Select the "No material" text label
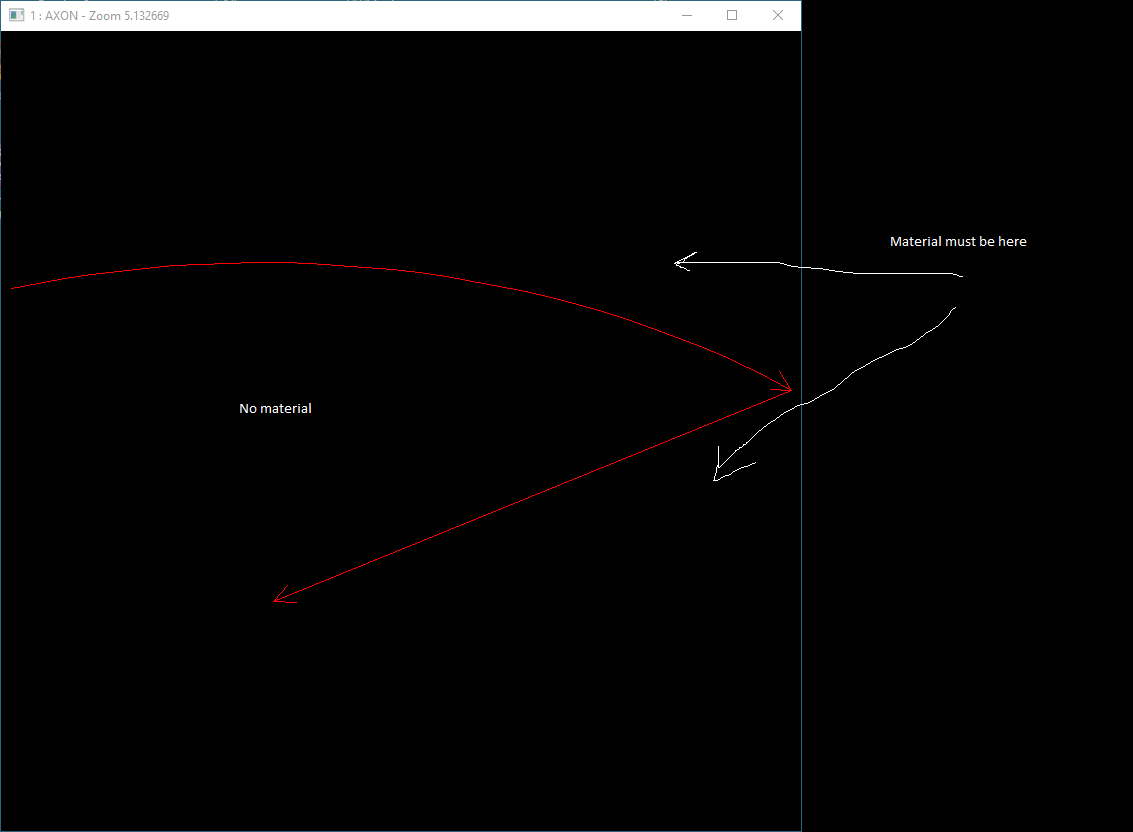The height and width of the screenshot is (832, 1133). pyautogui.click(x=275, y=408)
